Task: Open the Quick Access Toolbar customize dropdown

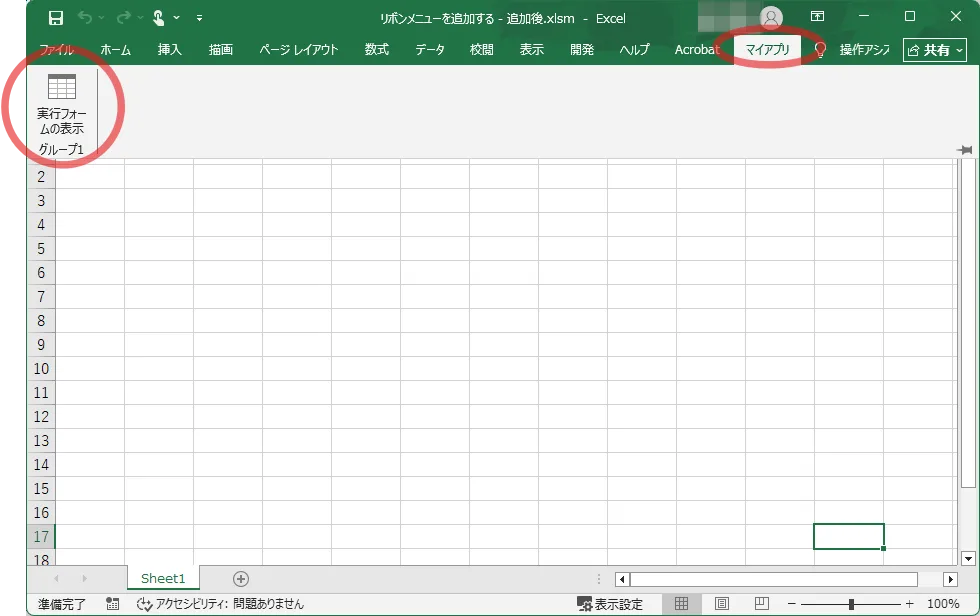Action: tap(200, 16)
